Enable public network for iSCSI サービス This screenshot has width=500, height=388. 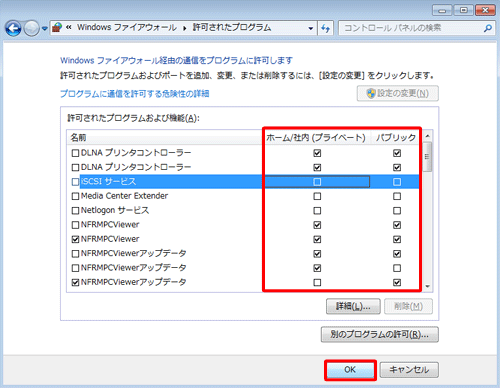397,182
